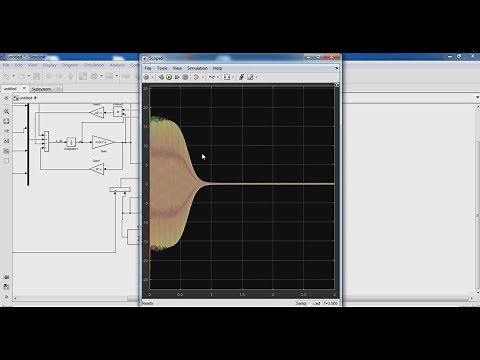Click the green Run button in Scope toolbar
480x360 pixels.
[169, 77]
